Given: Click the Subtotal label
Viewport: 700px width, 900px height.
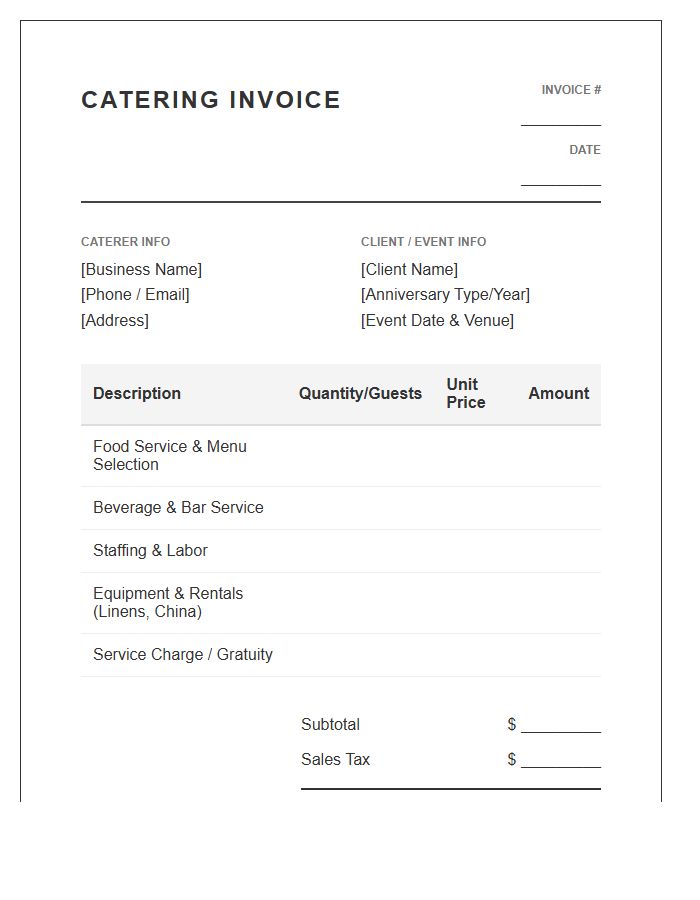Looking at the screenshot, I should click(330, 724).
